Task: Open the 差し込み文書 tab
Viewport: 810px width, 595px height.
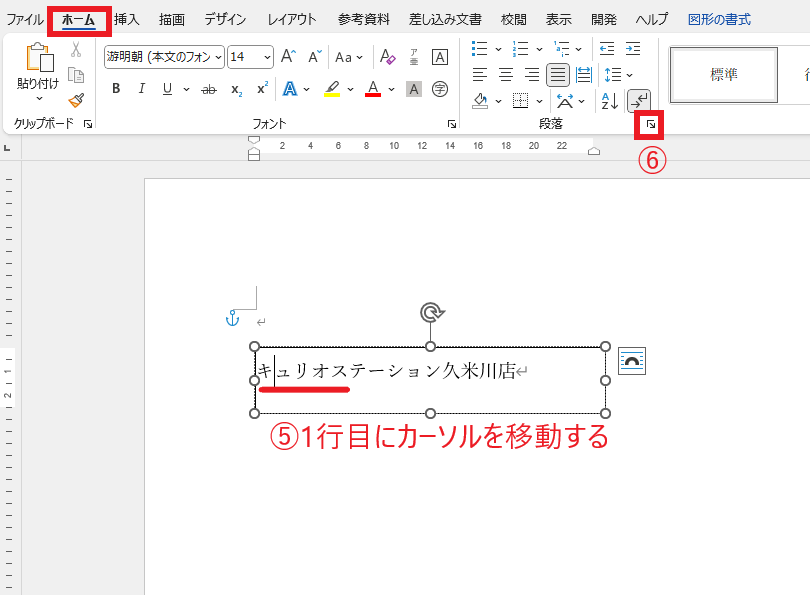Action: [445, 20]
